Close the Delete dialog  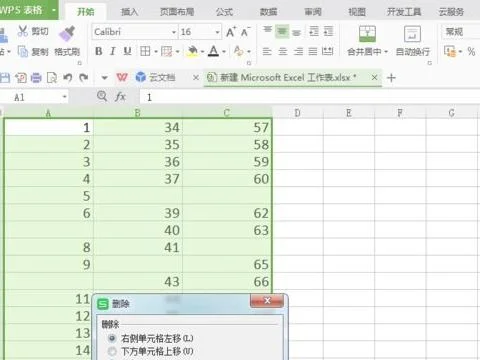point(267,301)
